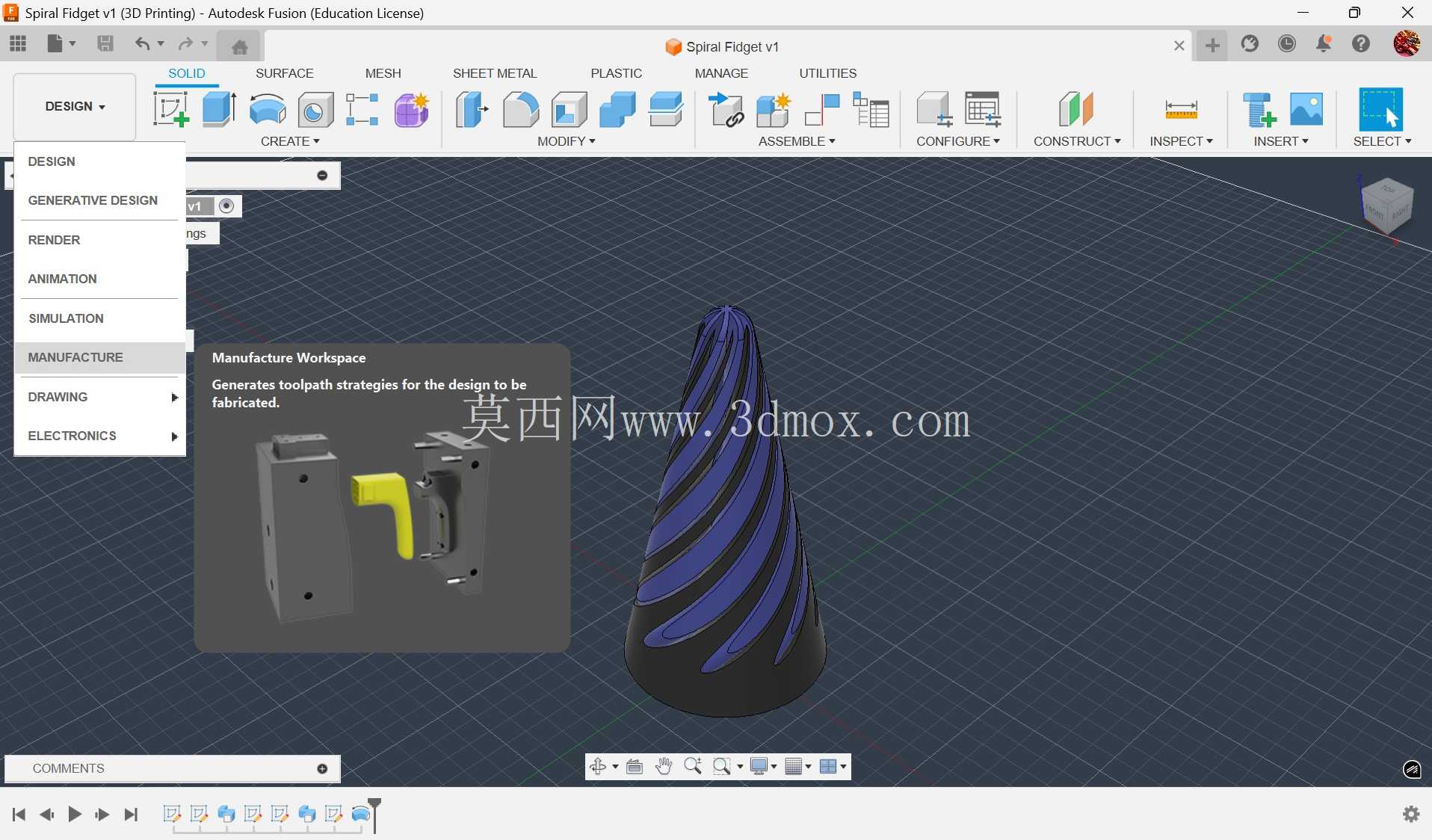This screenshot has width=1432, height=840.
Task: Choose RENDER from the workspace menu
Action: (x=99, y=240)
